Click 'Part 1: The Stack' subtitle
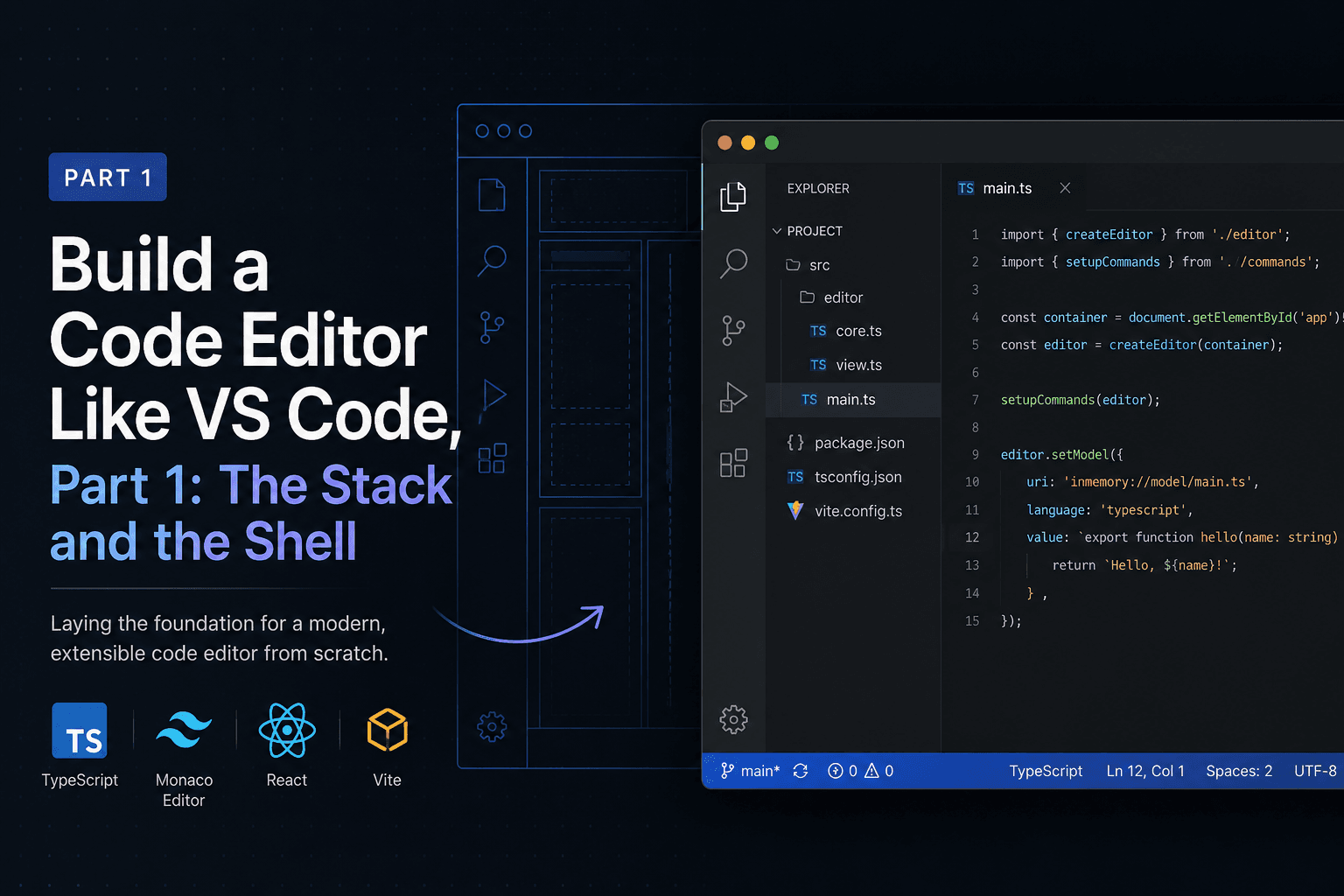 point(251,485)
